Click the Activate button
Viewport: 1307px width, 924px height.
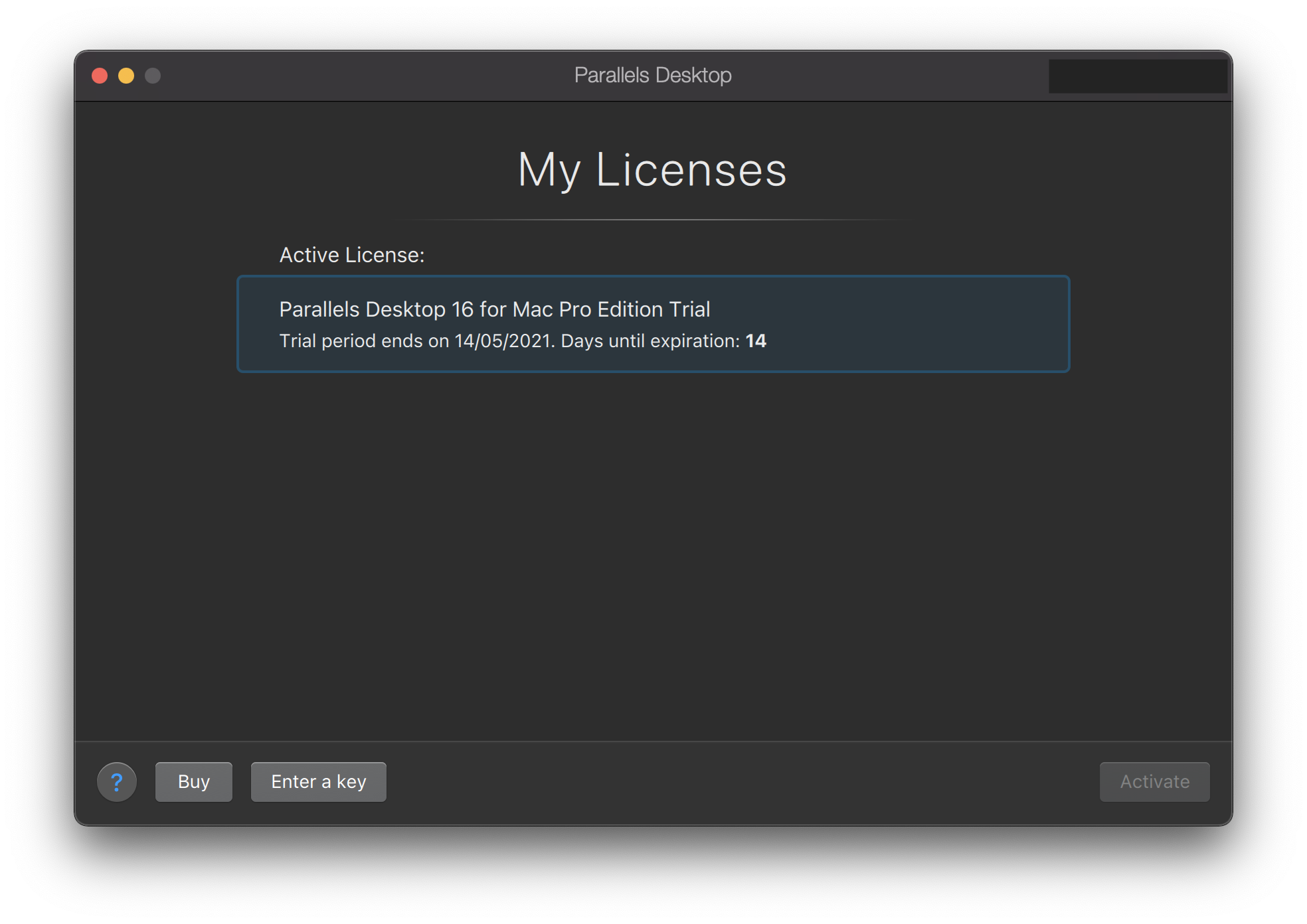[x=1155, y=782]
